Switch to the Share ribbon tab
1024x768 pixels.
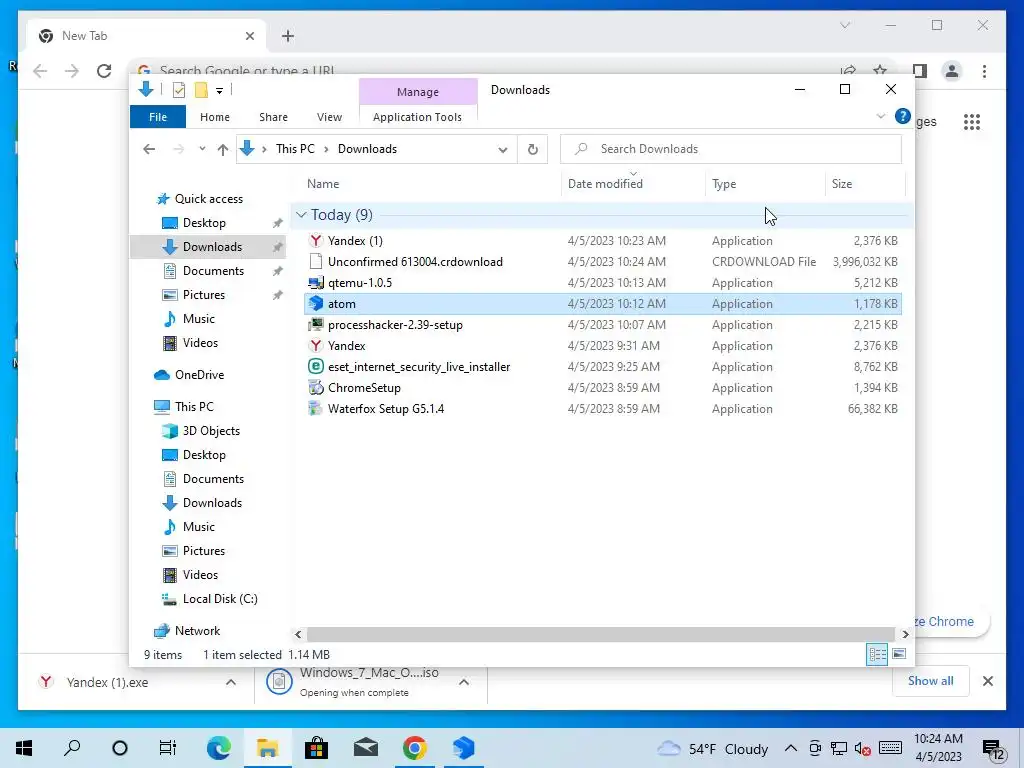[x=273, y=117]
